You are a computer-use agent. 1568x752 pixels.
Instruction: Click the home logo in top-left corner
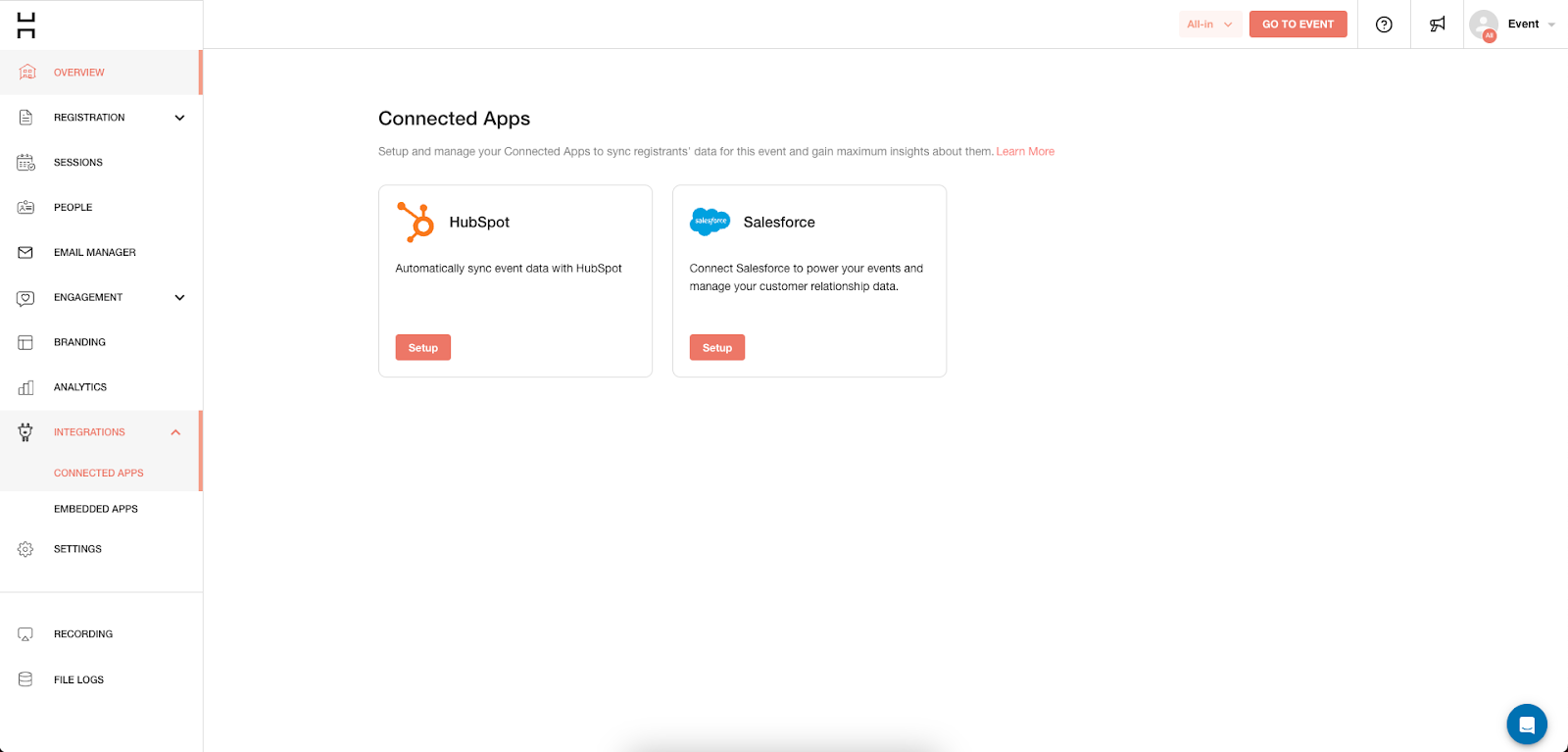point(26,25)
